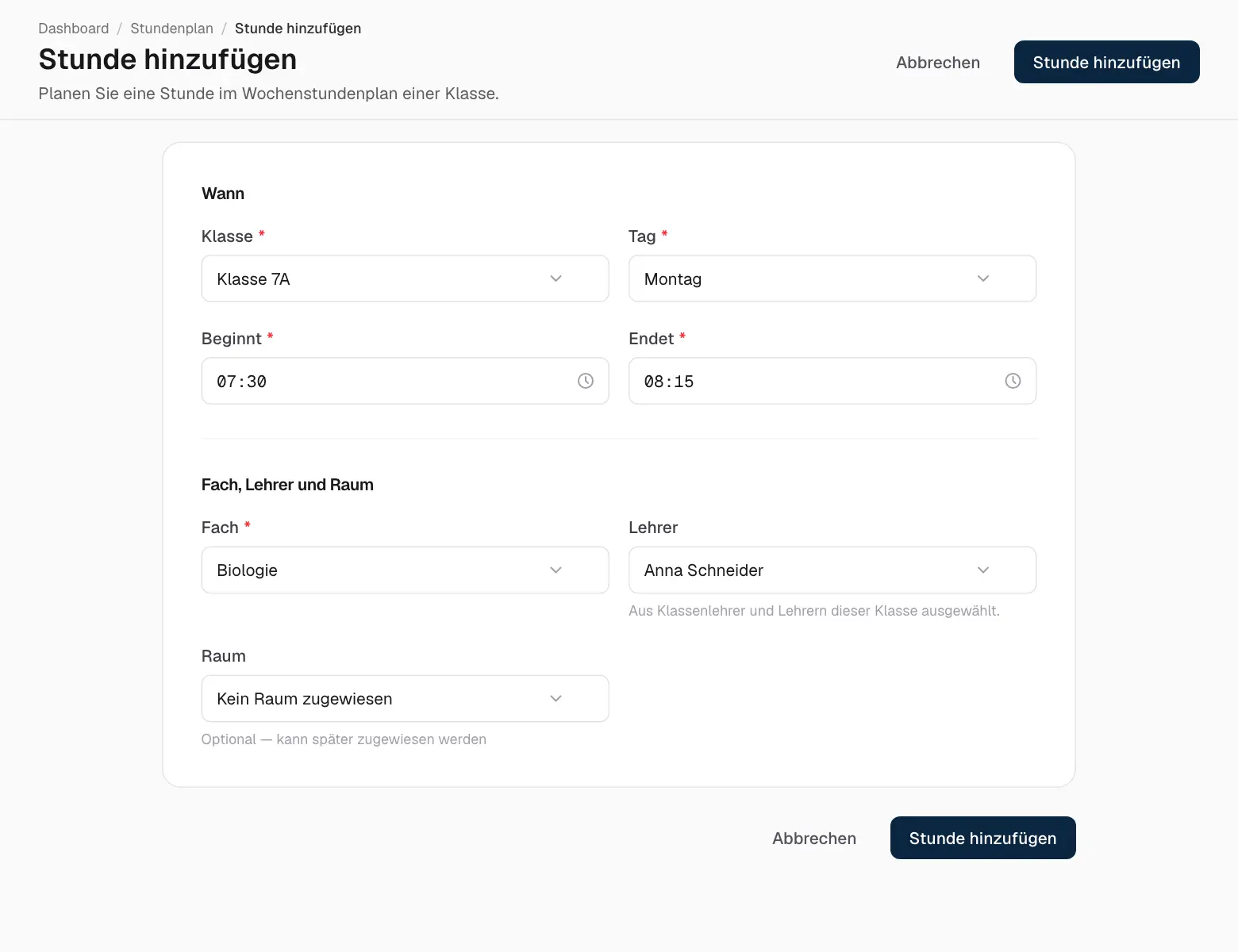
Task: Open the Lehrer dropdown
Action: coord(832,570)
